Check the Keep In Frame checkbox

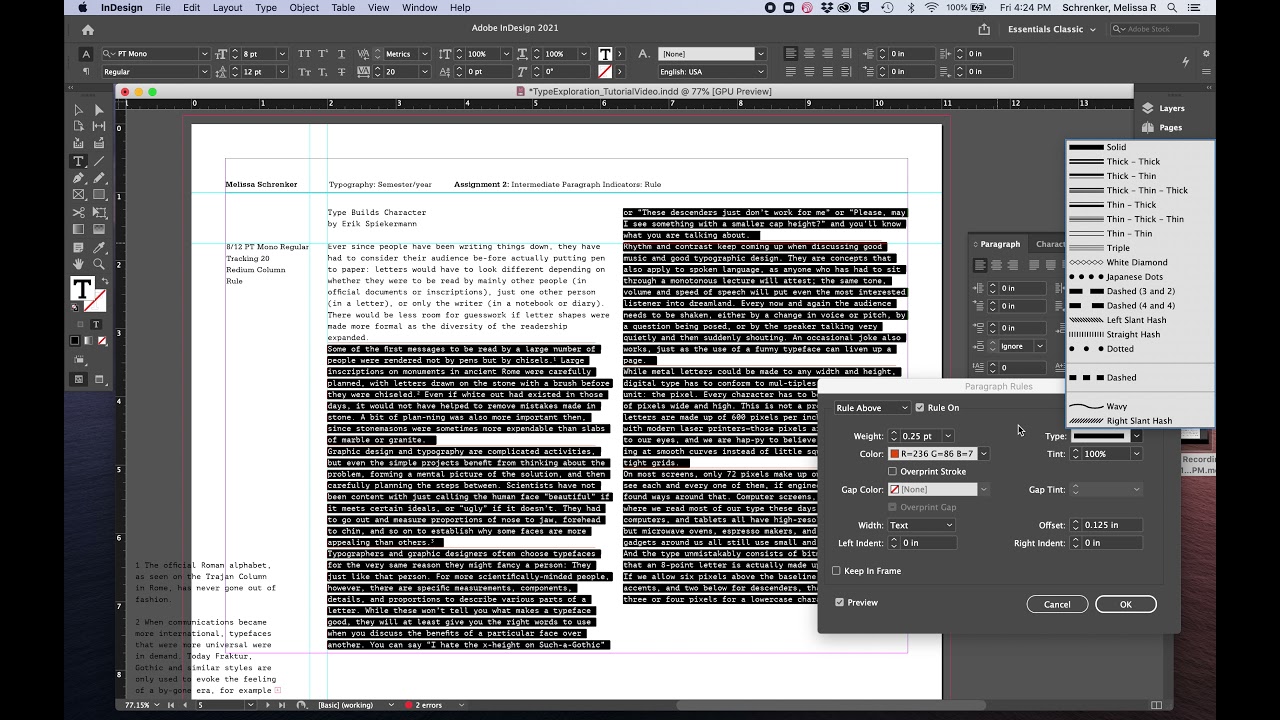click(x=837, y=571)
